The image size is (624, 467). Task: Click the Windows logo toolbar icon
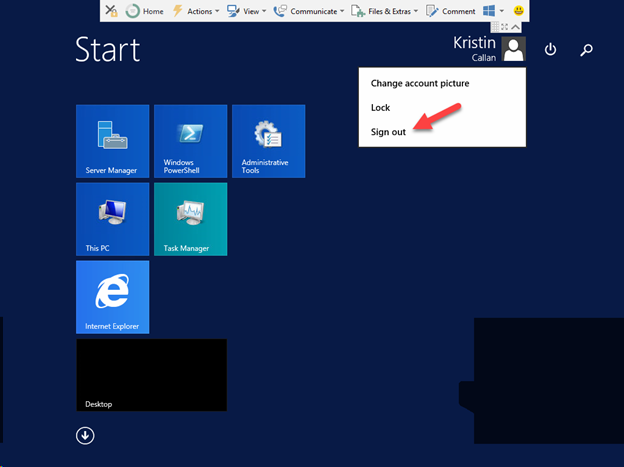pos(489,11)
